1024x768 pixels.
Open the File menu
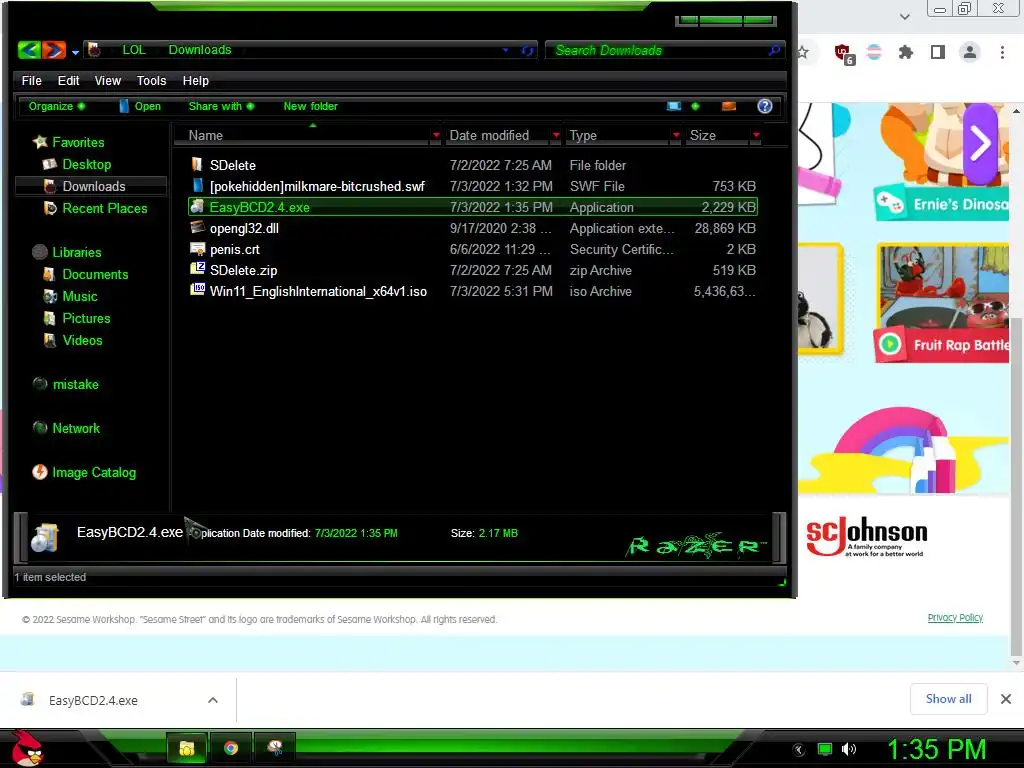pyautogui.click(x=31, y=80)
